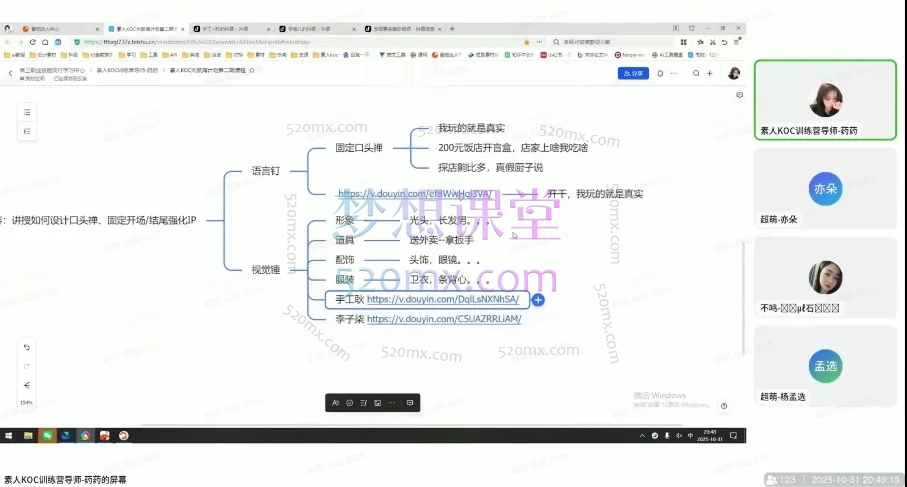Open the zoom percentage control at bottom-left

pos(27,403)
